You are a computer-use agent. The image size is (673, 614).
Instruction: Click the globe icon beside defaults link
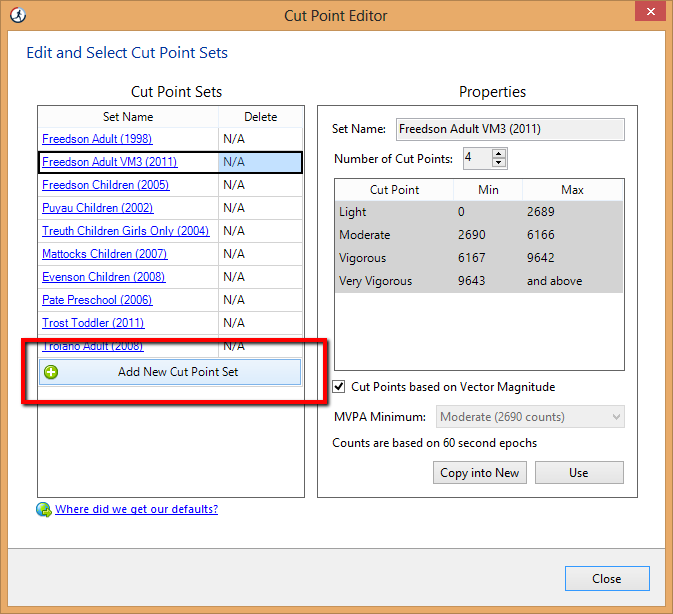click(x=43, y=509)
